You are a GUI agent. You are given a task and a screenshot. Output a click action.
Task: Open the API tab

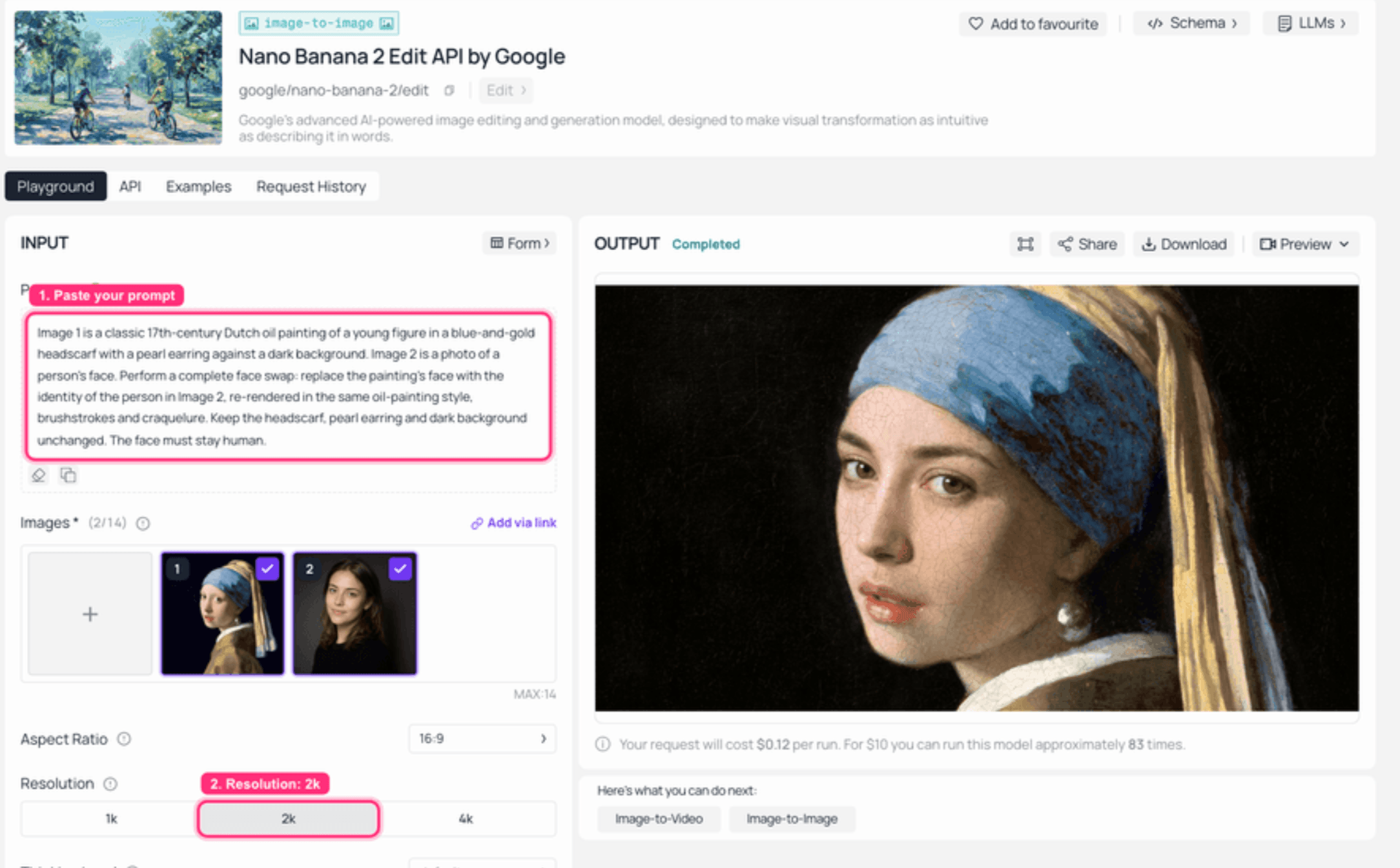[130, 187]
